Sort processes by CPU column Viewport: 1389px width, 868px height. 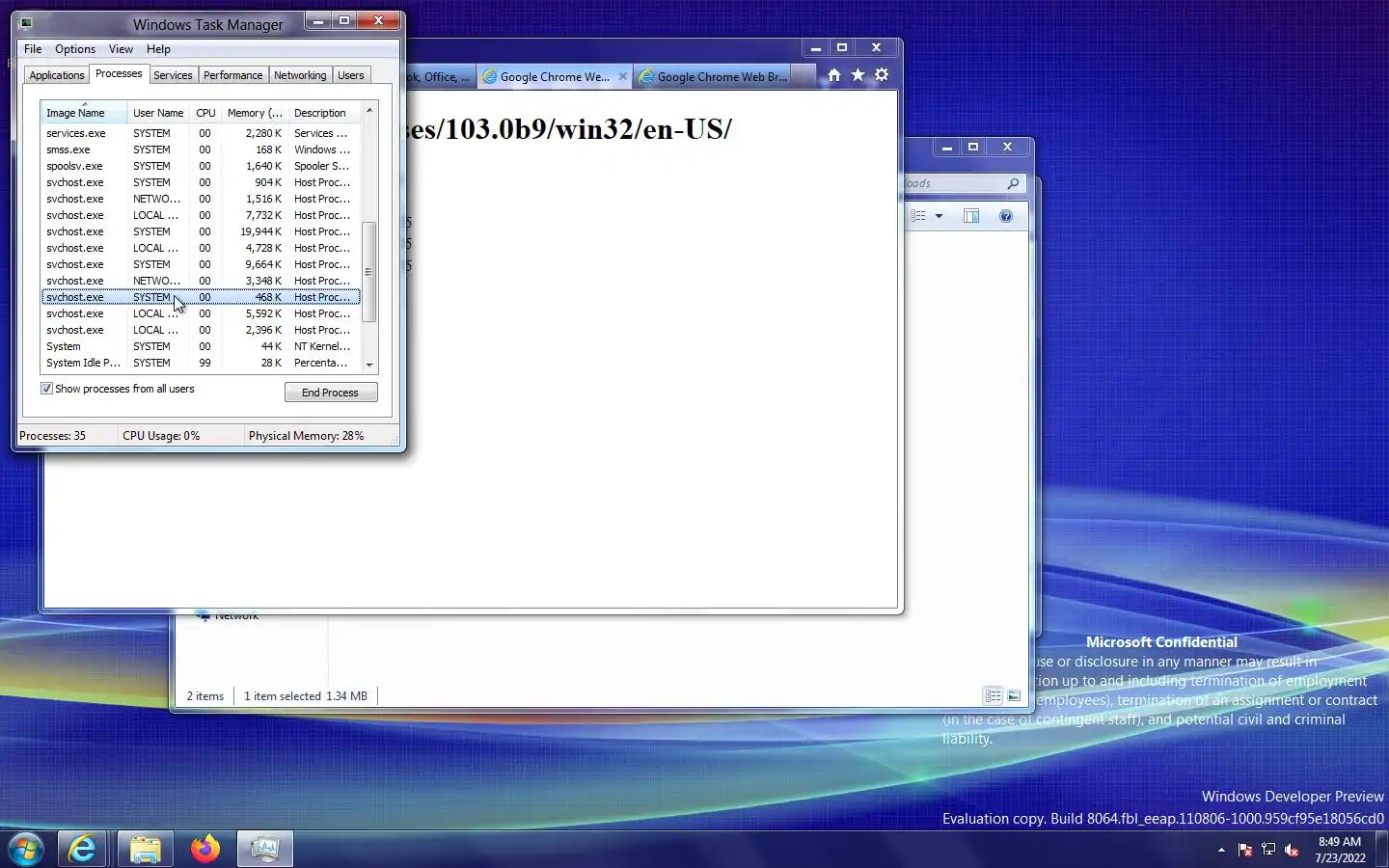click(205, 113)
